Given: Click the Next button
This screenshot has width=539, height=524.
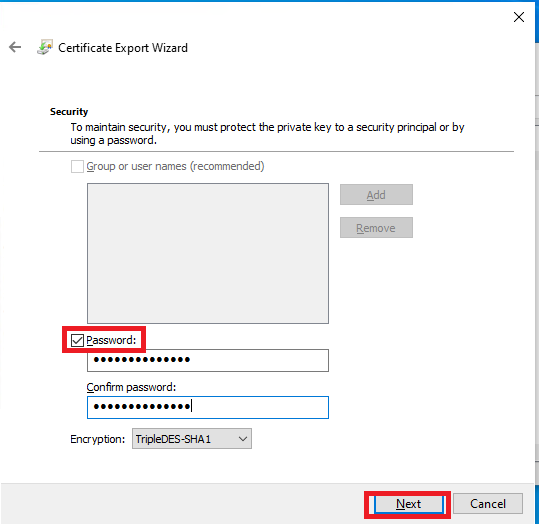Looking at the screenshot, I should [408, 504].
